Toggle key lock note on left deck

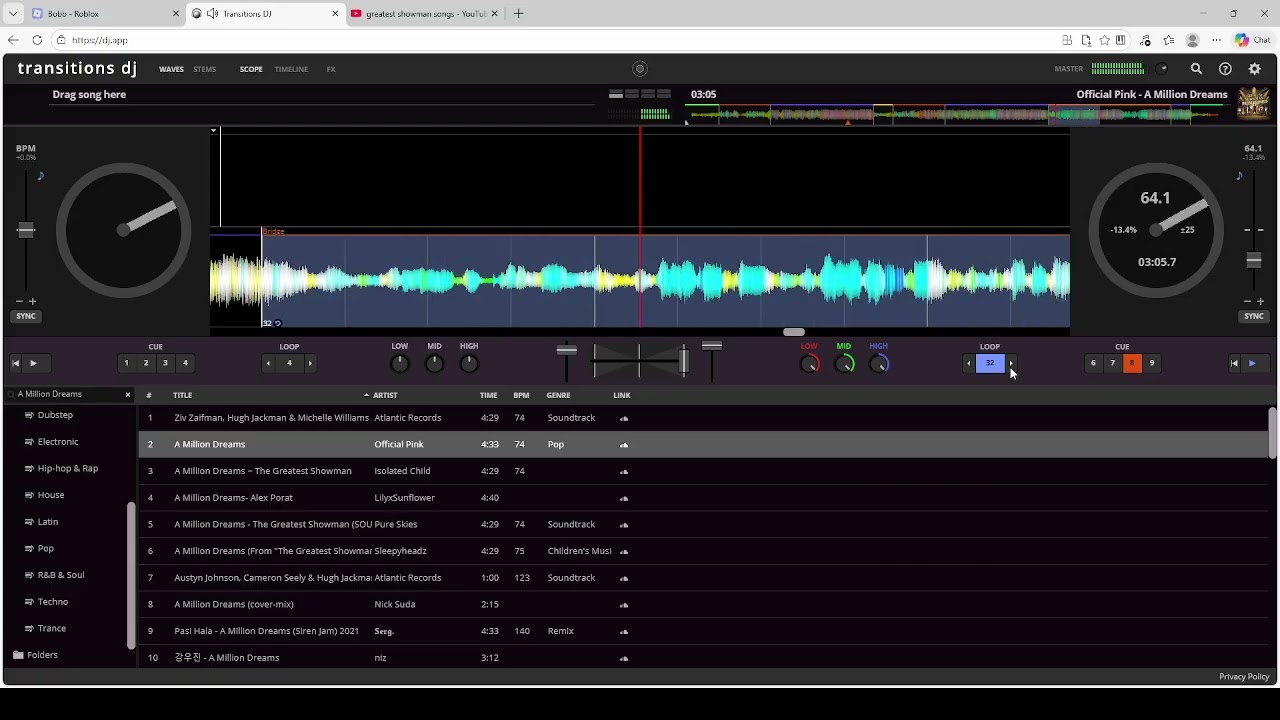pos(41,176)
